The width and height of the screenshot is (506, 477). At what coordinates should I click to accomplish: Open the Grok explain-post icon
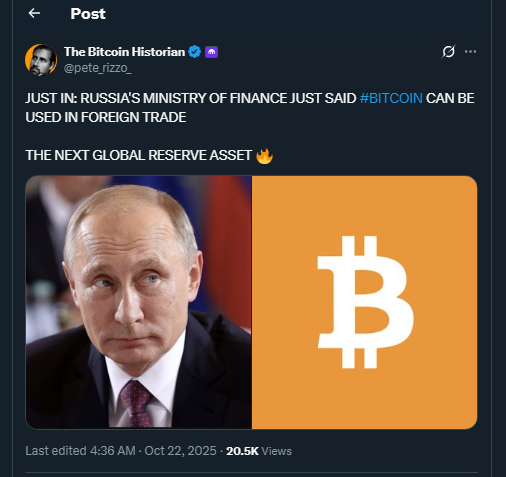[x=448, y=52]
